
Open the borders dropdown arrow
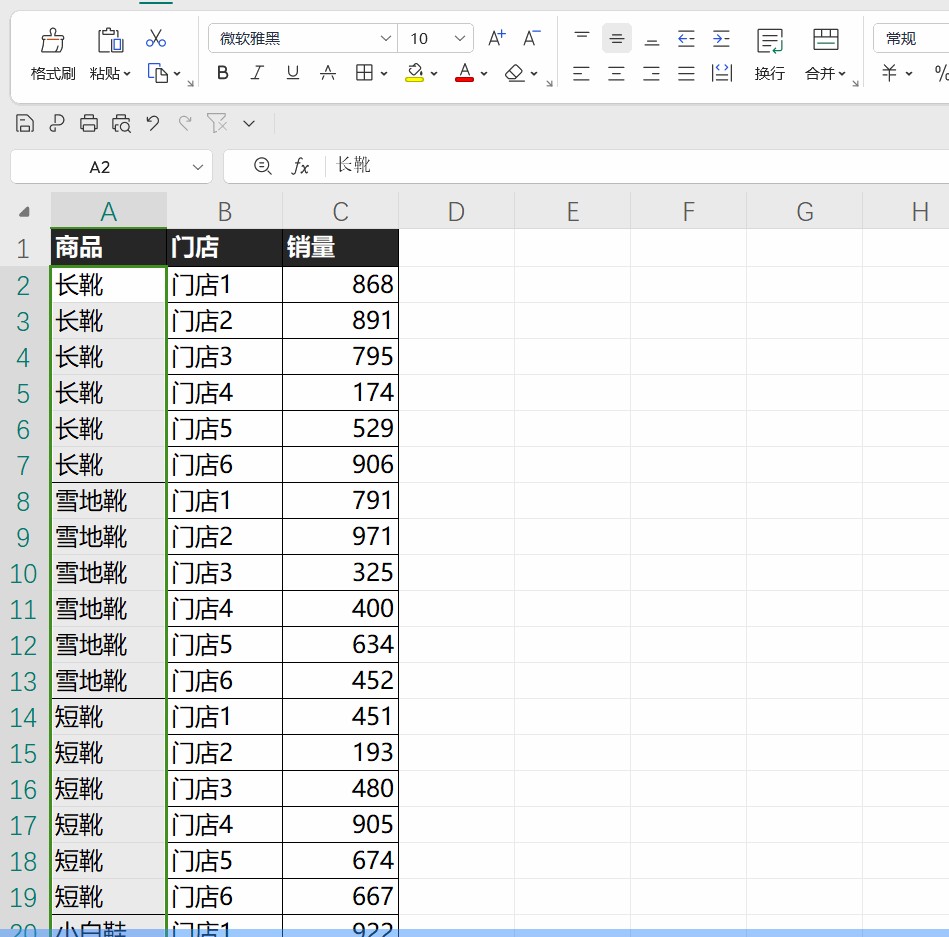click(x=384, y=74)
